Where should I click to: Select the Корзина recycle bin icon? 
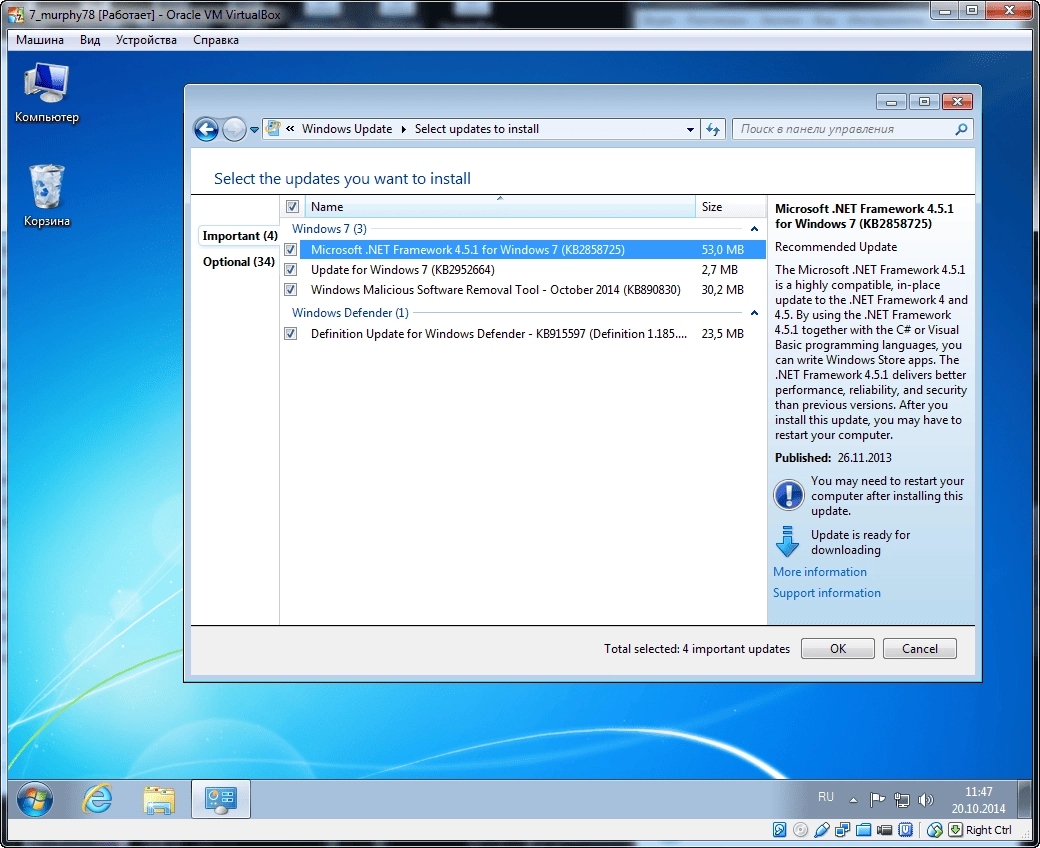46,196
